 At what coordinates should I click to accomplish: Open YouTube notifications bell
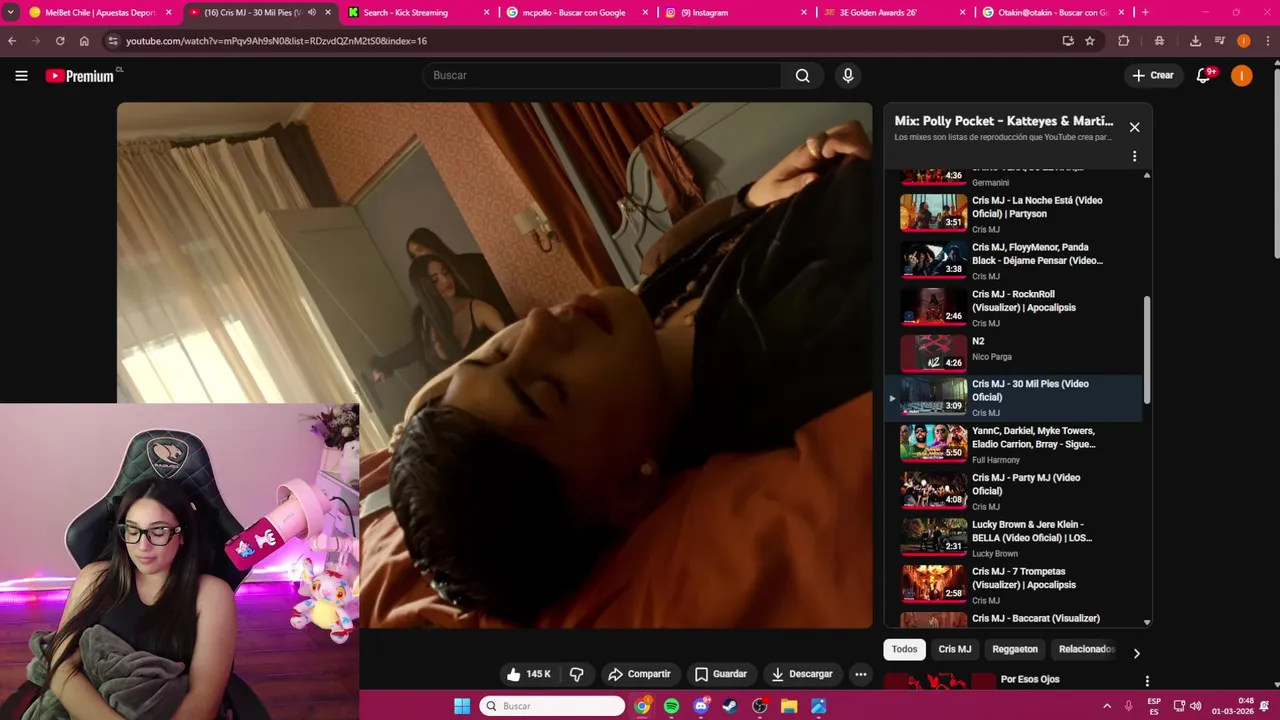(x=1204, y=75)
